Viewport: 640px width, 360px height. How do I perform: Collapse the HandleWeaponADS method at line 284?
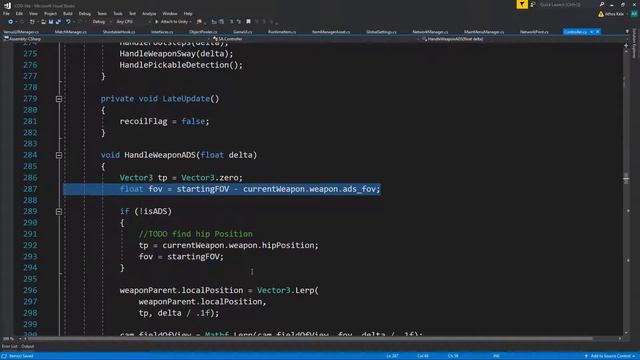(59, 155)
